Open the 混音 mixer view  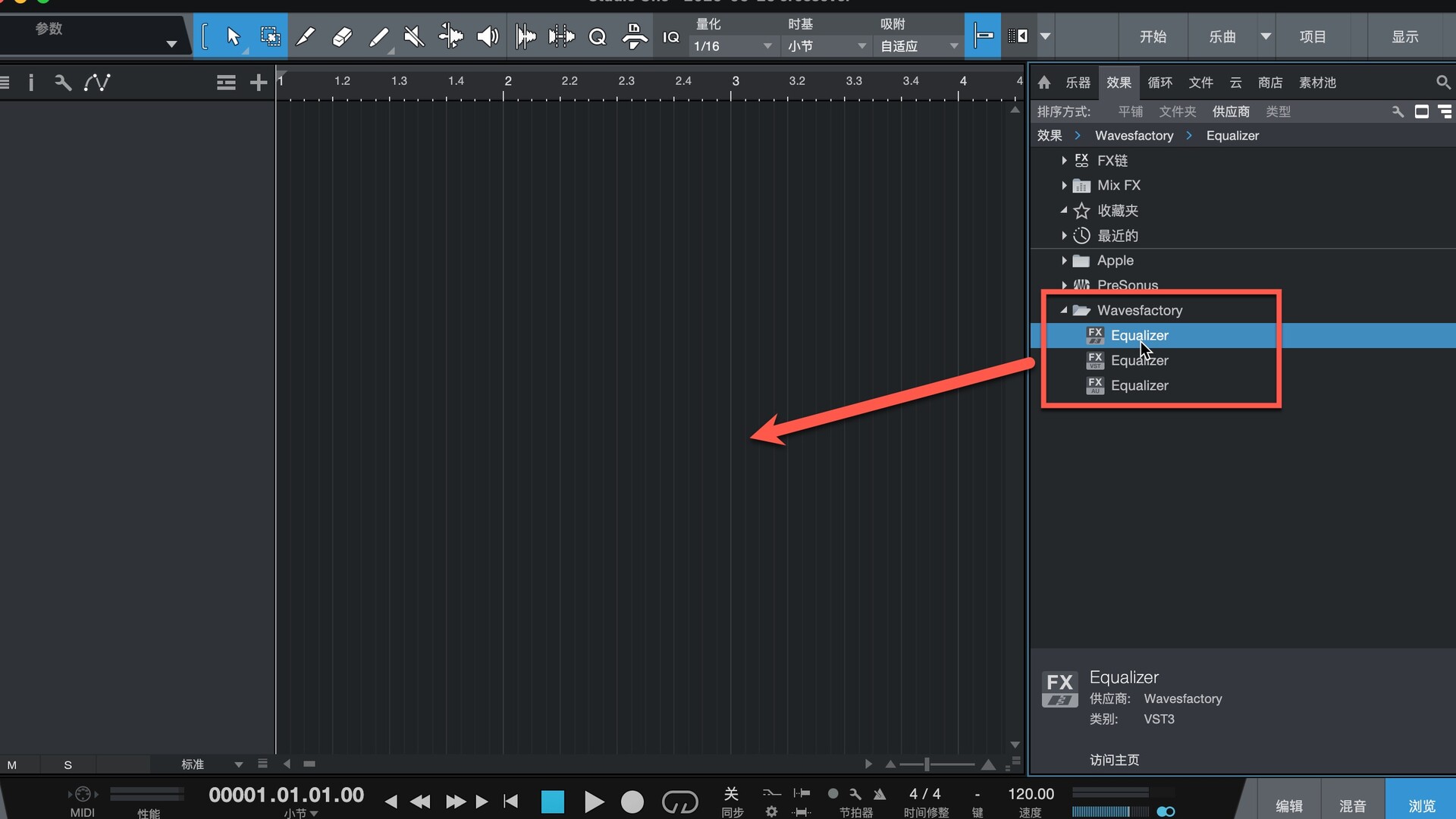point(1352,805)
